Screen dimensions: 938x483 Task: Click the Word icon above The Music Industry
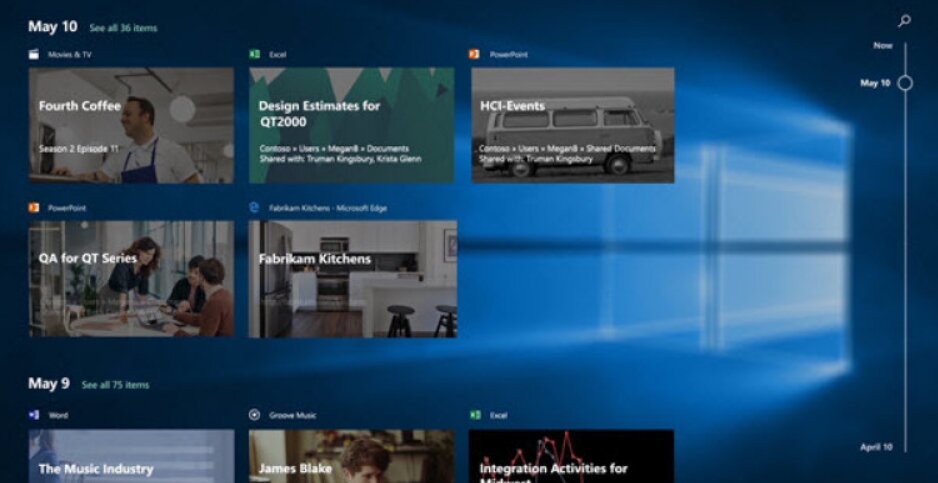34,415
